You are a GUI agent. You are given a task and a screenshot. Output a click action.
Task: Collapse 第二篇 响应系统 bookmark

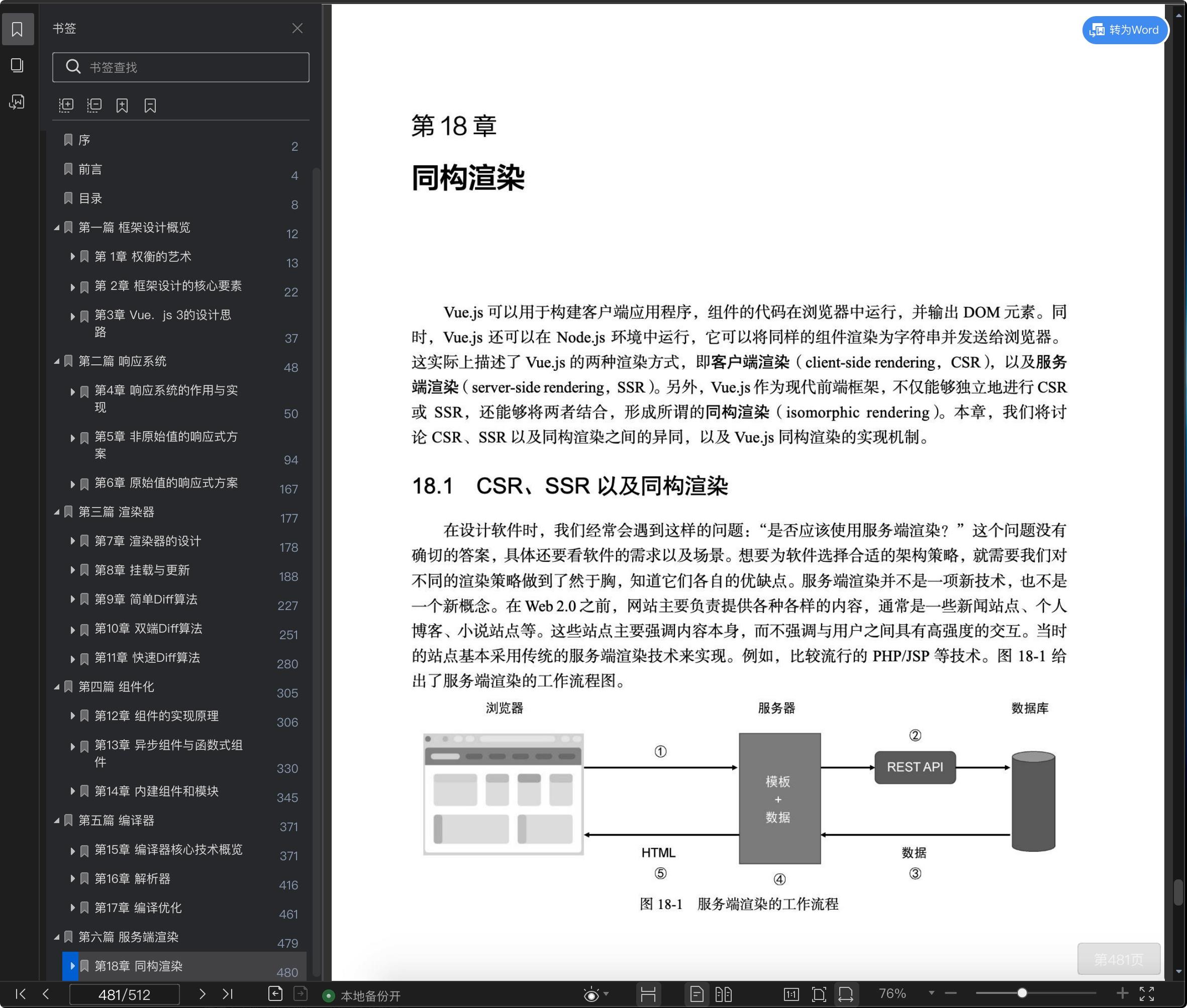[57, 361]
